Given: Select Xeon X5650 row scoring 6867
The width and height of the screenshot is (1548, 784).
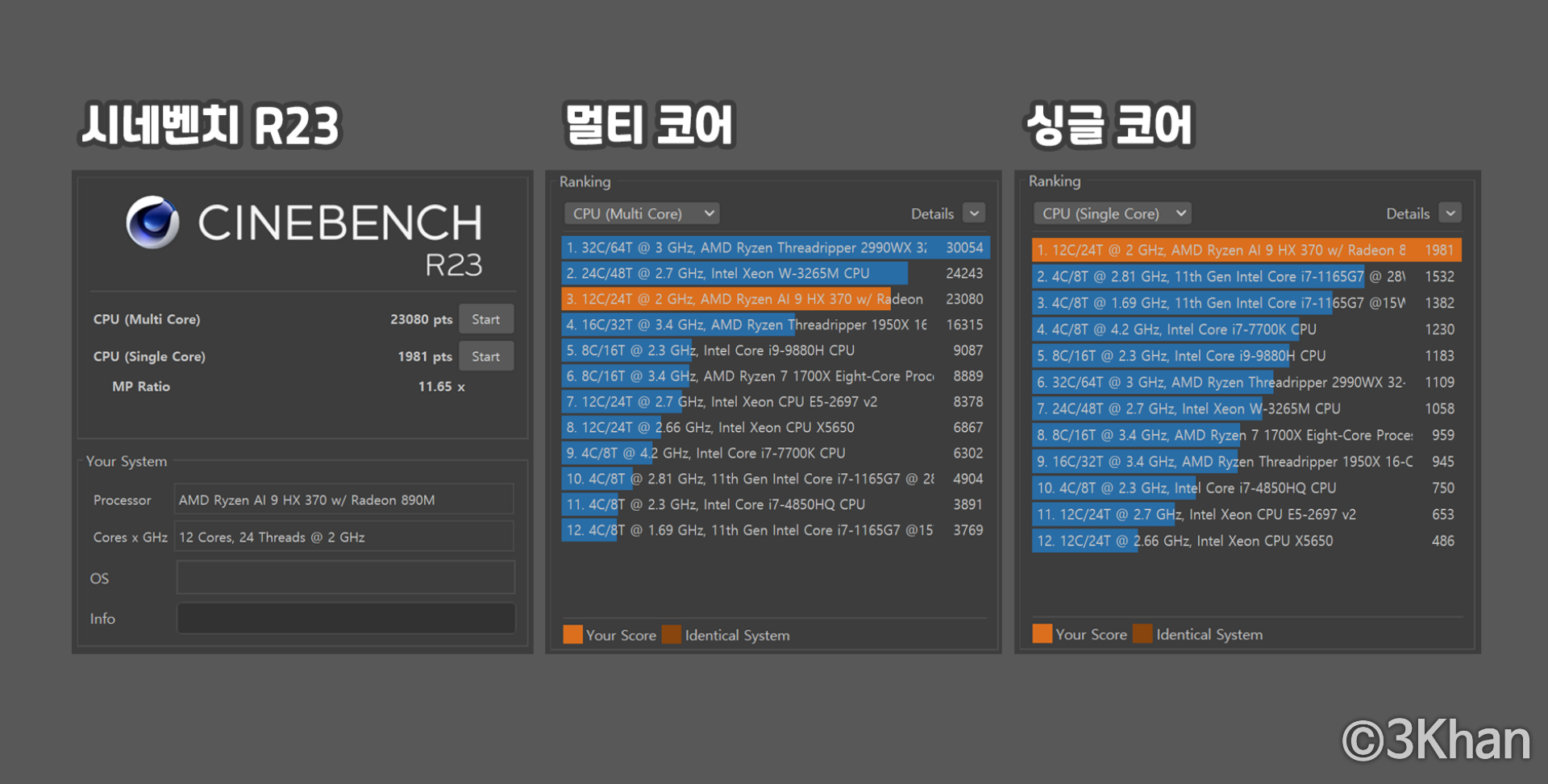Looking at the screenshot, I should pos(775,428).
